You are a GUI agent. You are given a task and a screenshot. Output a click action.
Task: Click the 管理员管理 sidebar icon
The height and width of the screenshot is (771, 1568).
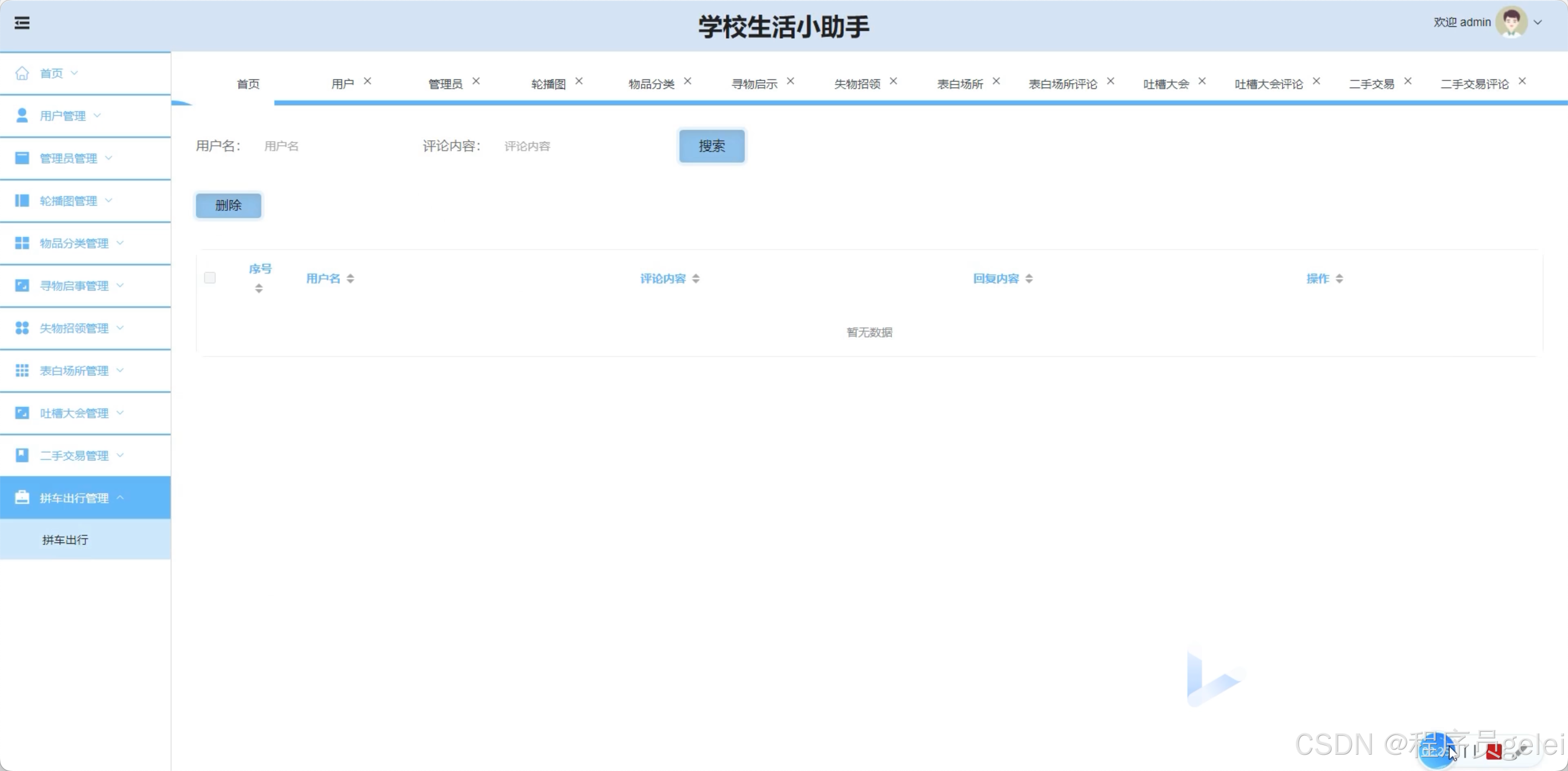(x=22, y=157)
